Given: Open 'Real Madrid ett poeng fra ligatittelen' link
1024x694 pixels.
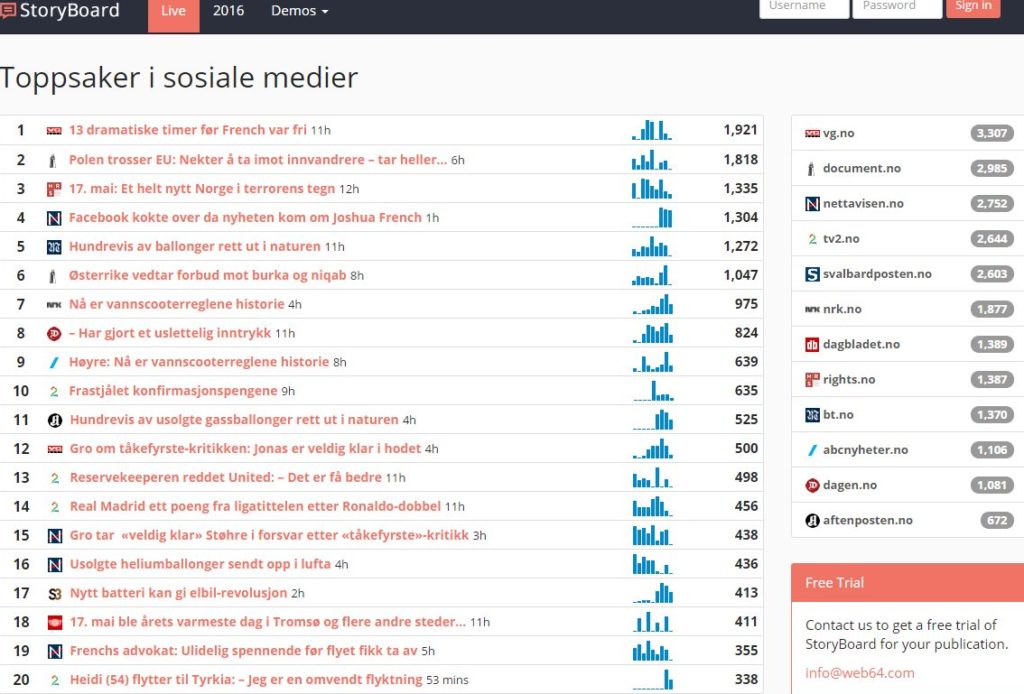Looking at the screenshot, I should (255, 507).
